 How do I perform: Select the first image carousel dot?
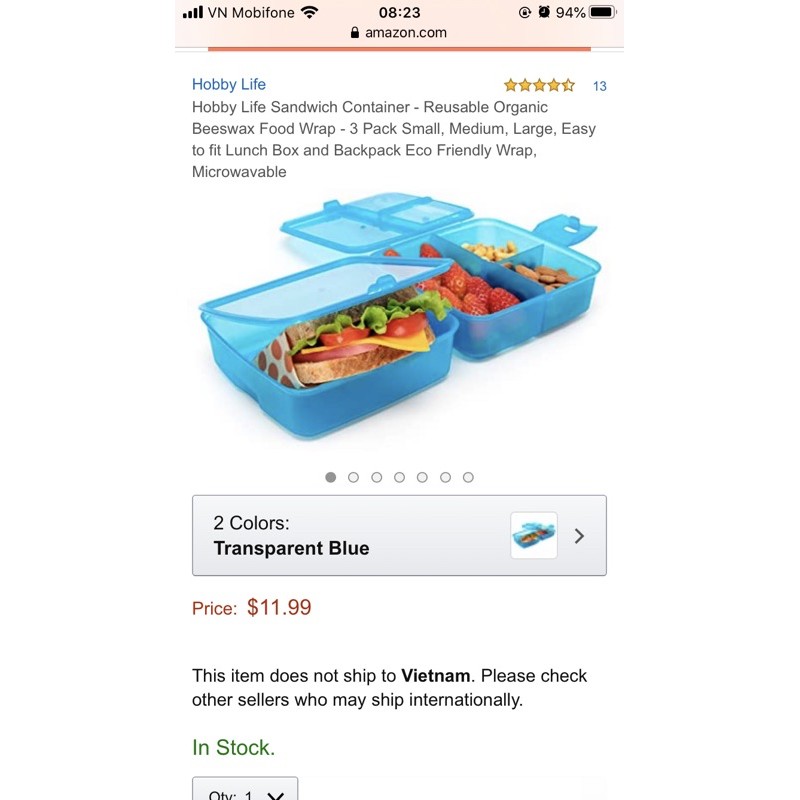click(331, 477)
